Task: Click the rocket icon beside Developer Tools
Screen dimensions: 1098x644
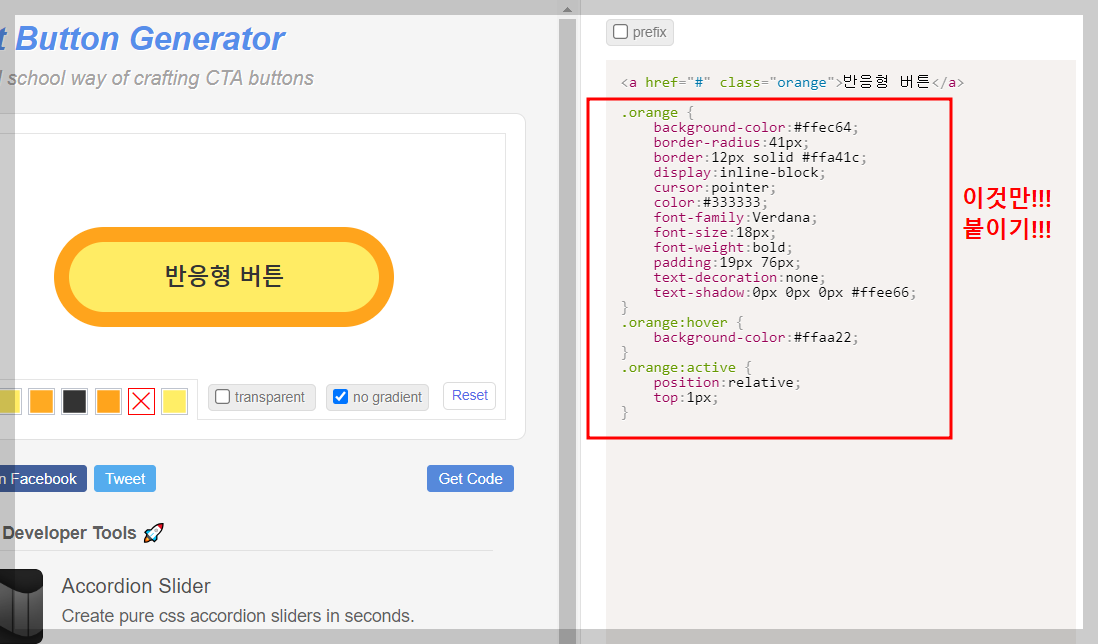Action: coord(153,533)
